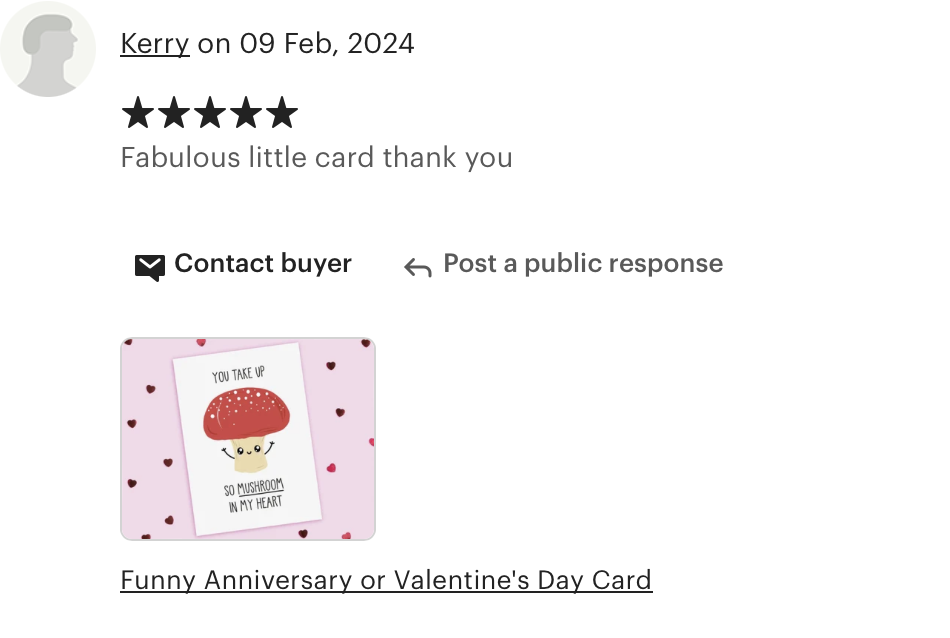The height and width of the screenshot is (638, 950).
Task: Click the third rating star
Action: 210,113
